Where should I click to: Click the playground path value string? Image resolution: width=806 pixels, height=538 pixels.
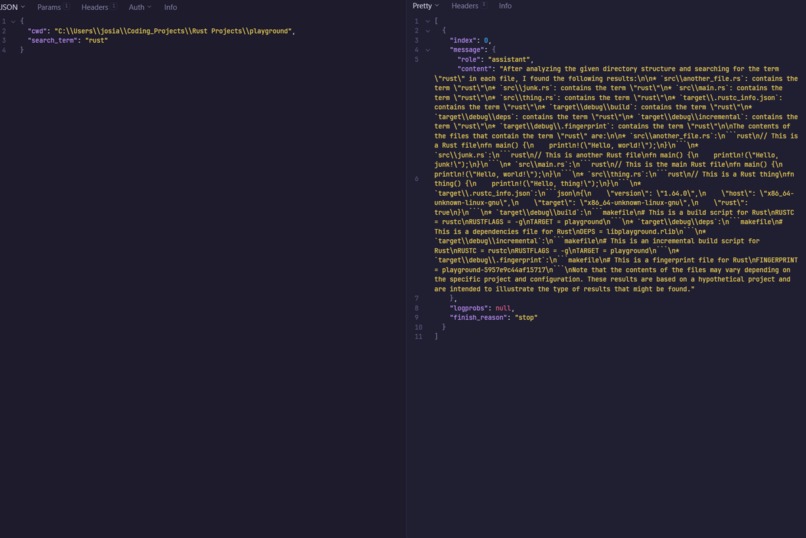[x=173, y=31]
